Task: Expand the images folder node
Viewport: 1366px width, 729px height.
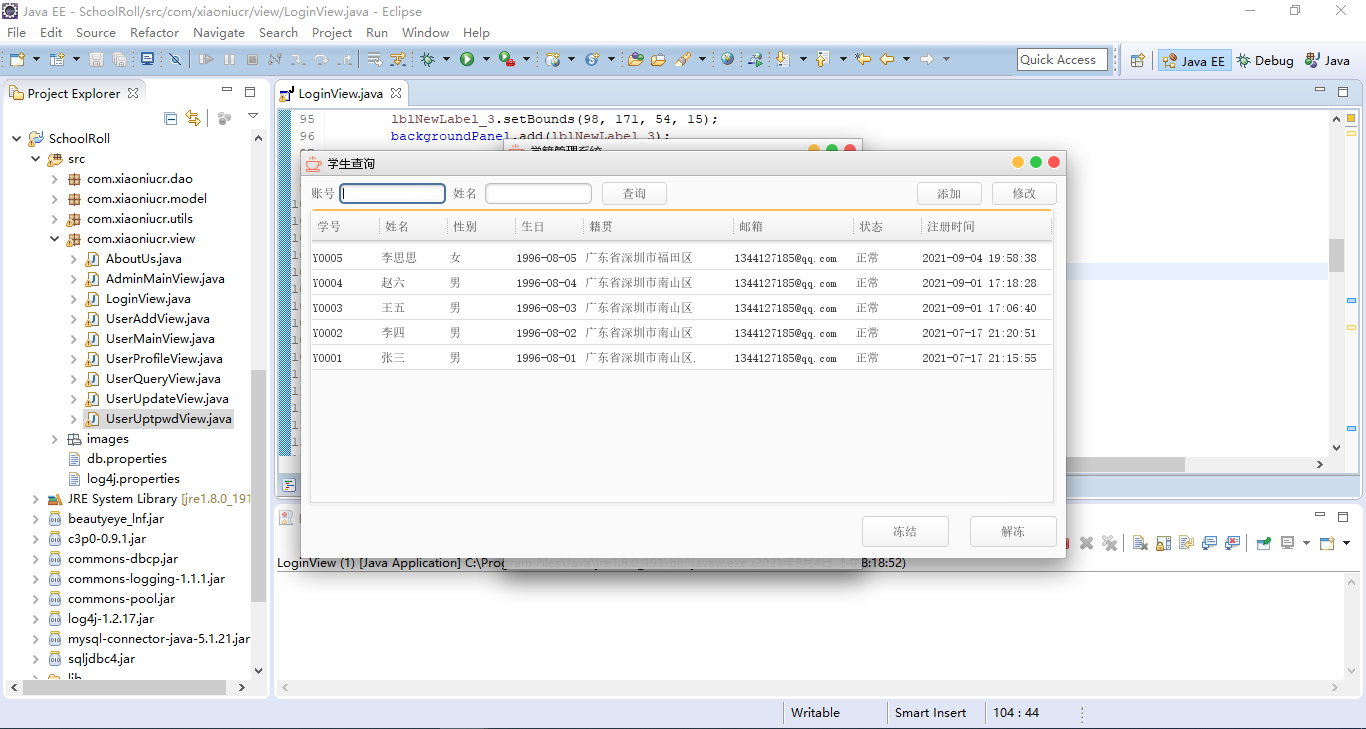Action: tap(55, 439)
